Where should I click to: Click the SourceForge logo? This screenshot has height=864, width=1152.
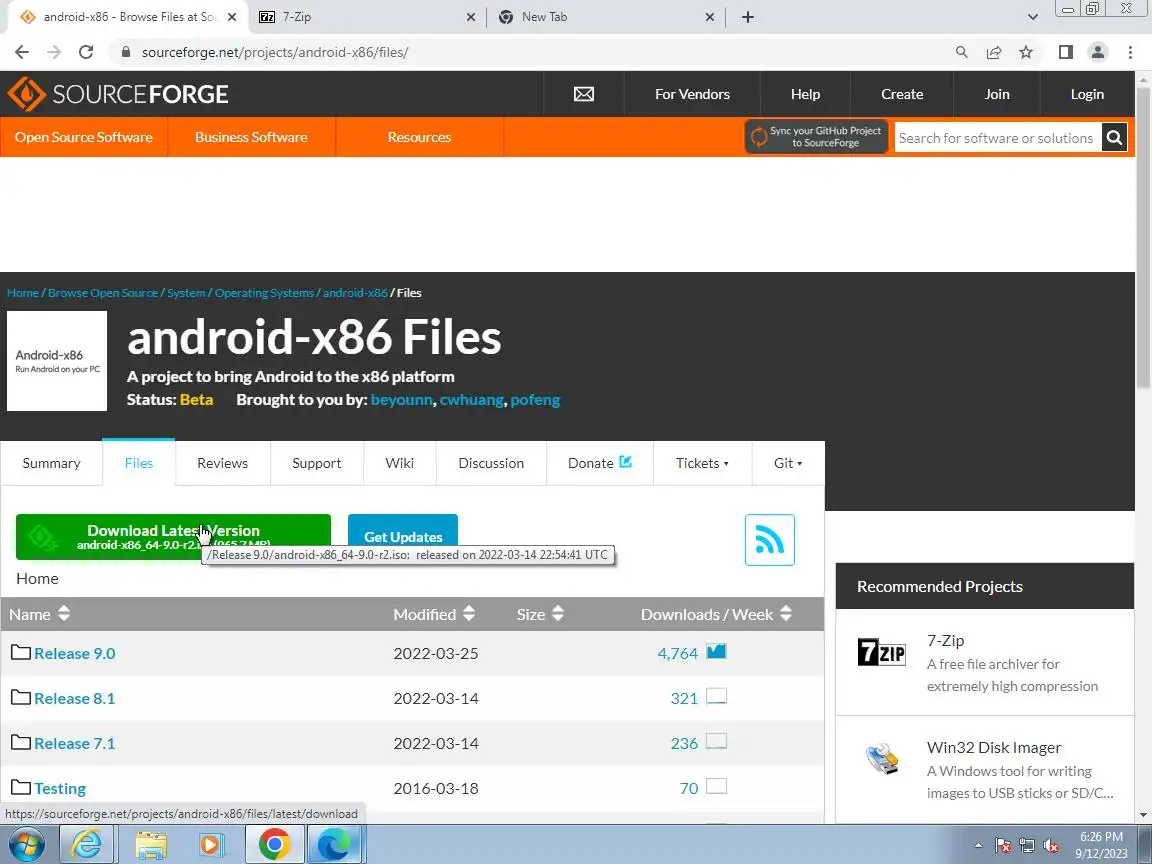(118, 94)
